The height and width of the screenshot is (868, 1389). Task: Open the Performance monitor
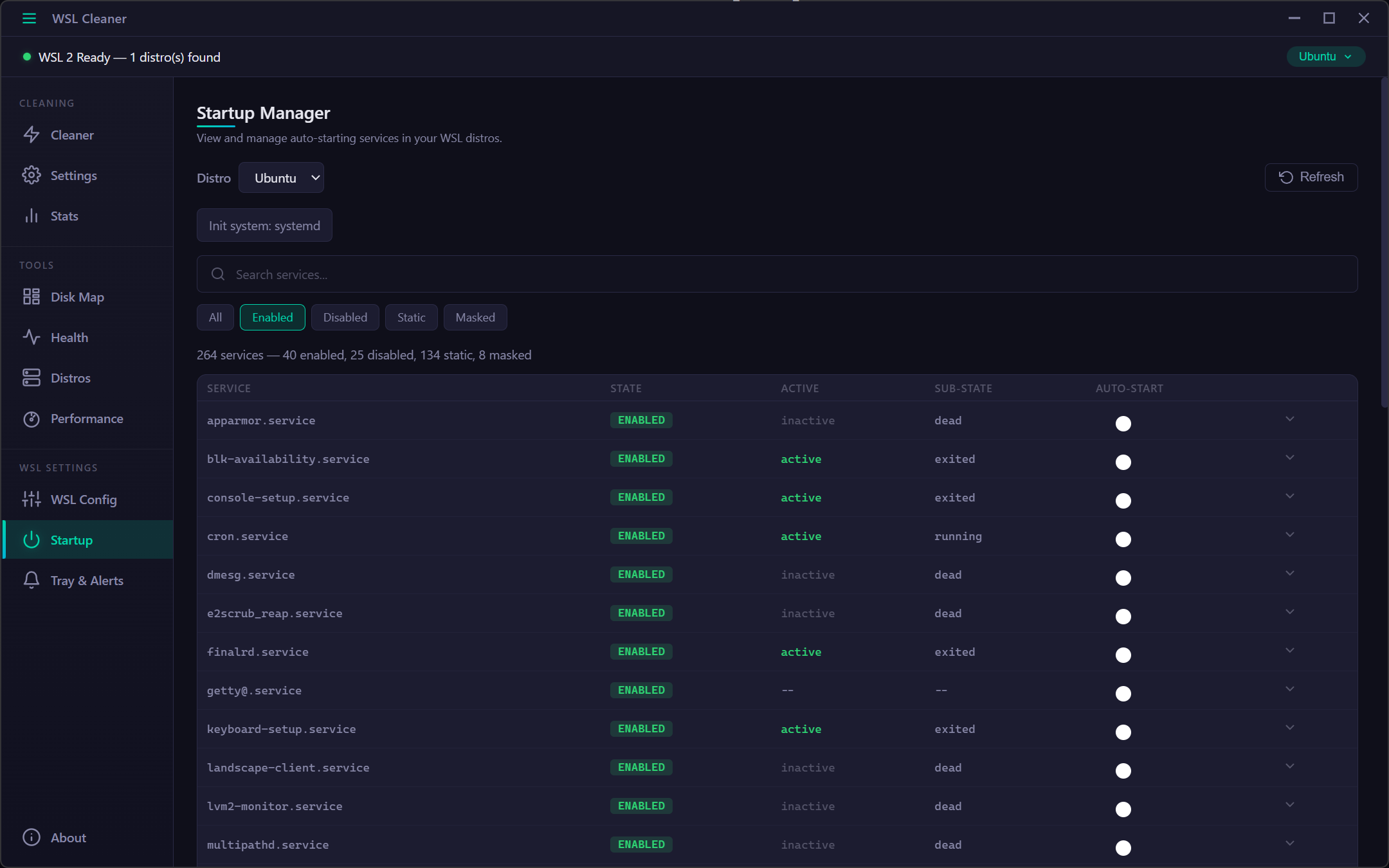click(87, 419)
